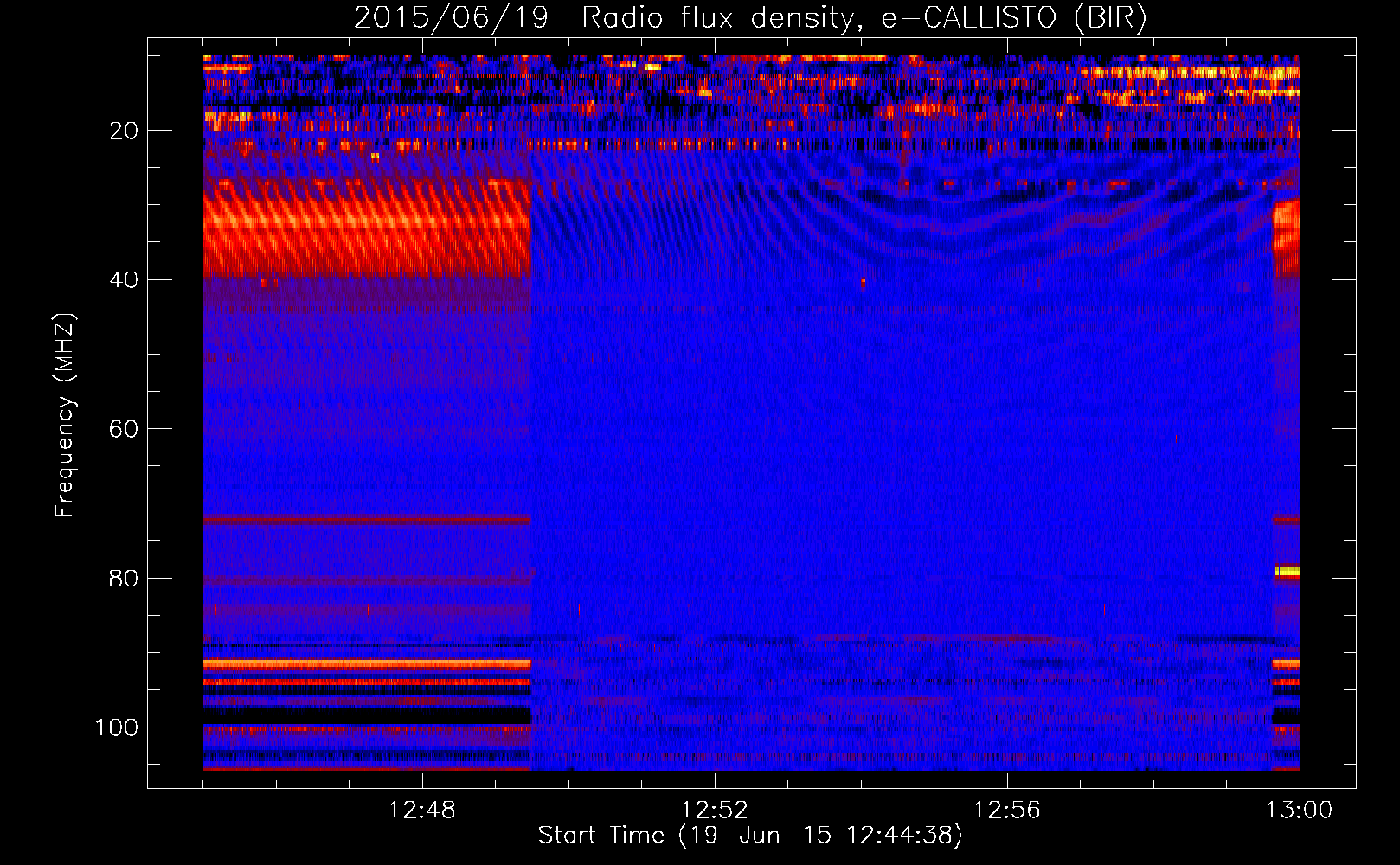
Task: Click the plot title 'Radio flux density, e-CALLISTO (BIR)'
Action: 864,18
